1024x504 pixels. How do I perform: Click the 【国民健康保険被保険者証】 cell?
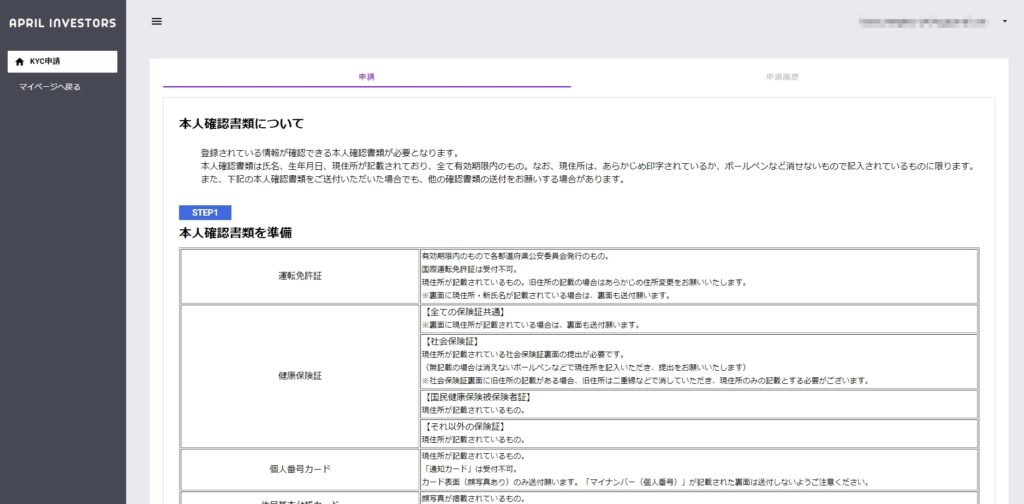click(698, 404)
